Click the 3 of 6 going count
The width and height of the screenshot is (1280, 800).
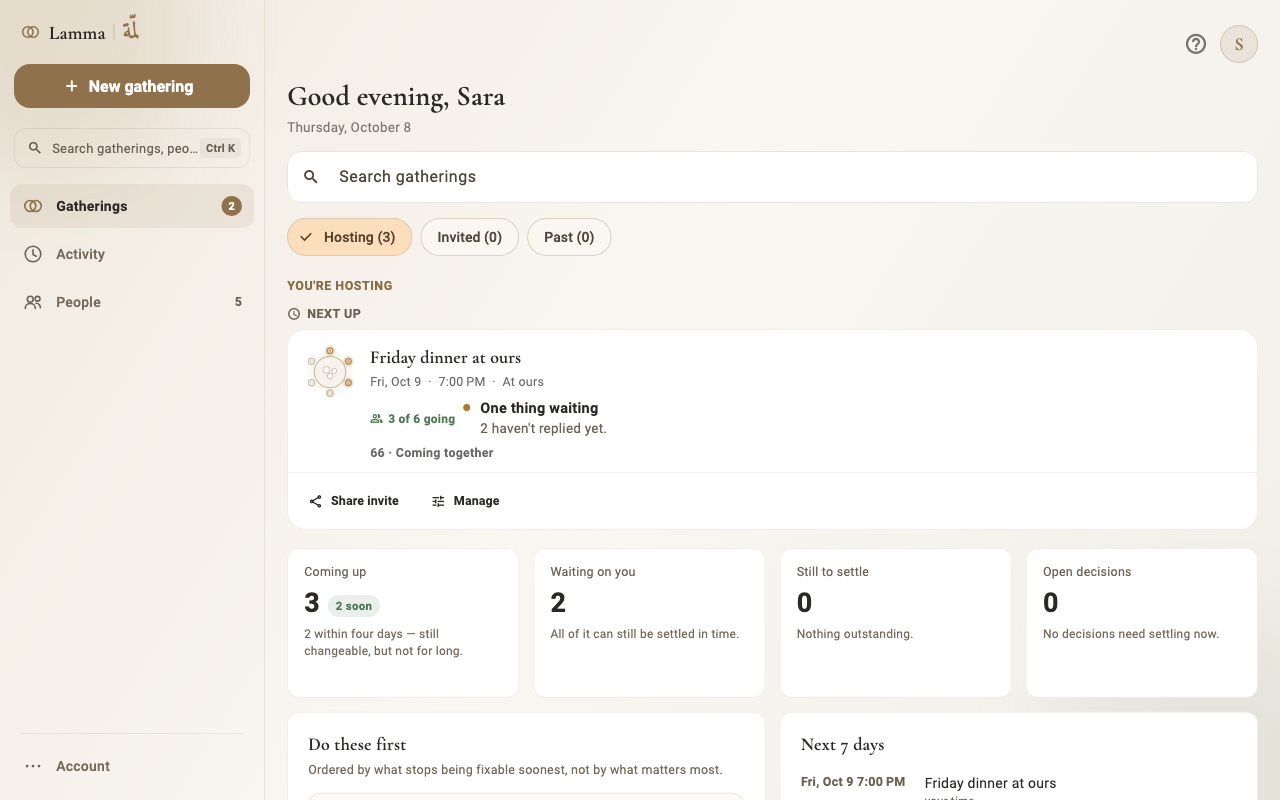(421, 419)
